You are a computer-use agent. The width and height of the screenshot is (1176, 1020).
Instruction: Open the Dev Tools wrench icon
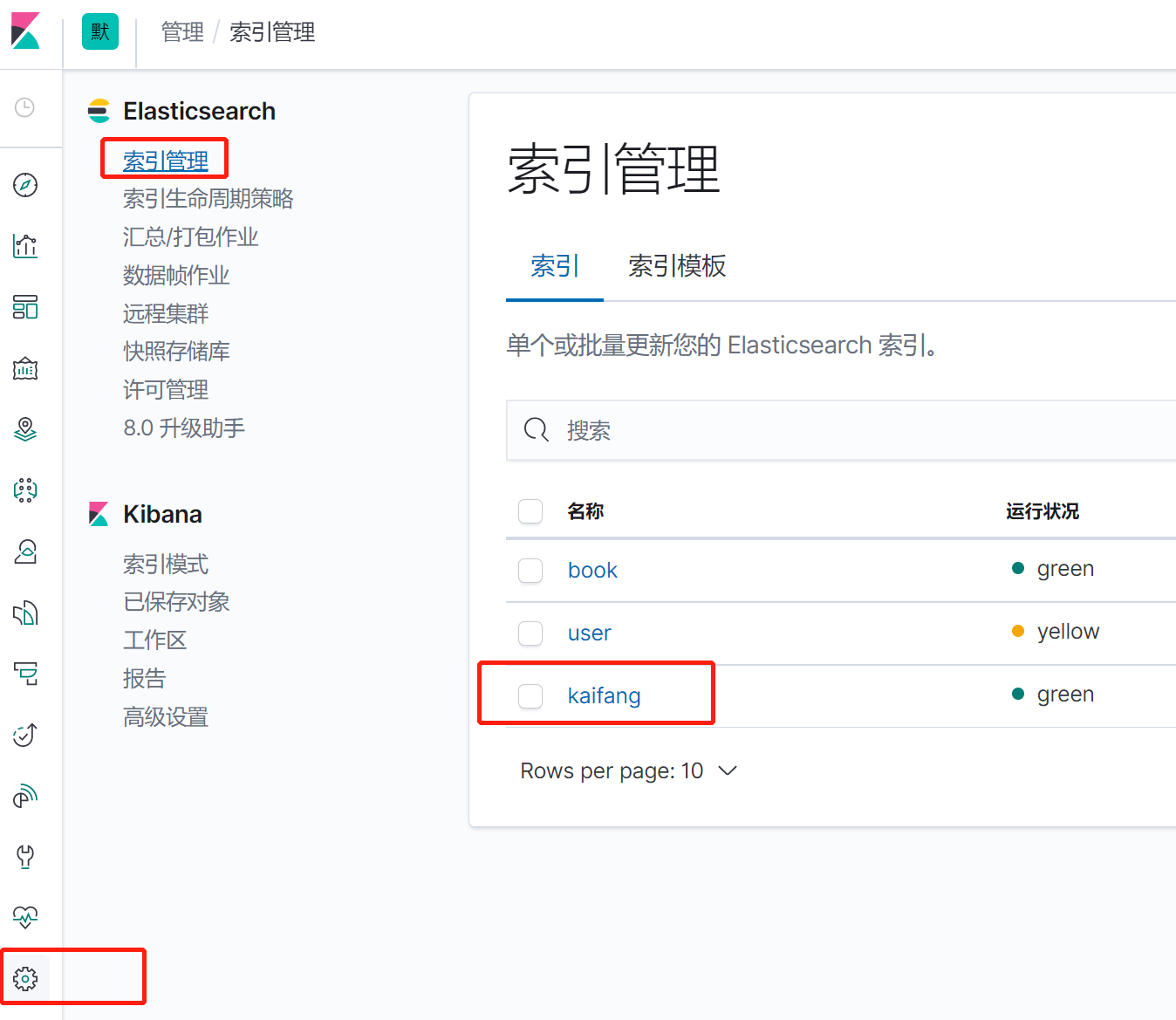click(x=25, y=857)
